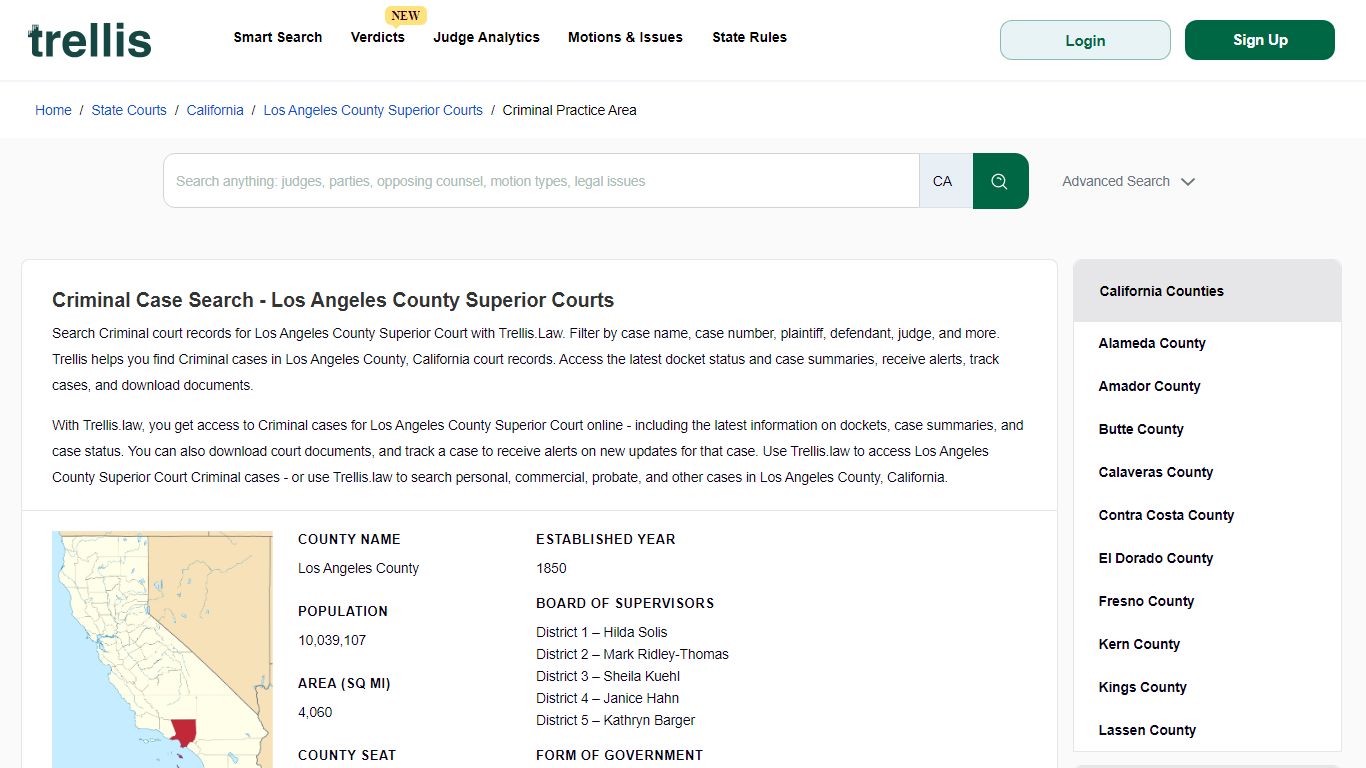Click the California county map thumbnail
The height and width of the screenshot is (768, 1366).
[x=162, y=650]
